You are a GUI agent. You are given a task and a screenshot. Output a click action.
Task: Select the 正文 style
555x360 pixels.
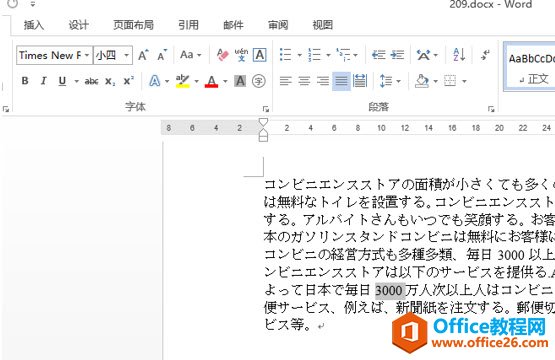pos(529,67)
